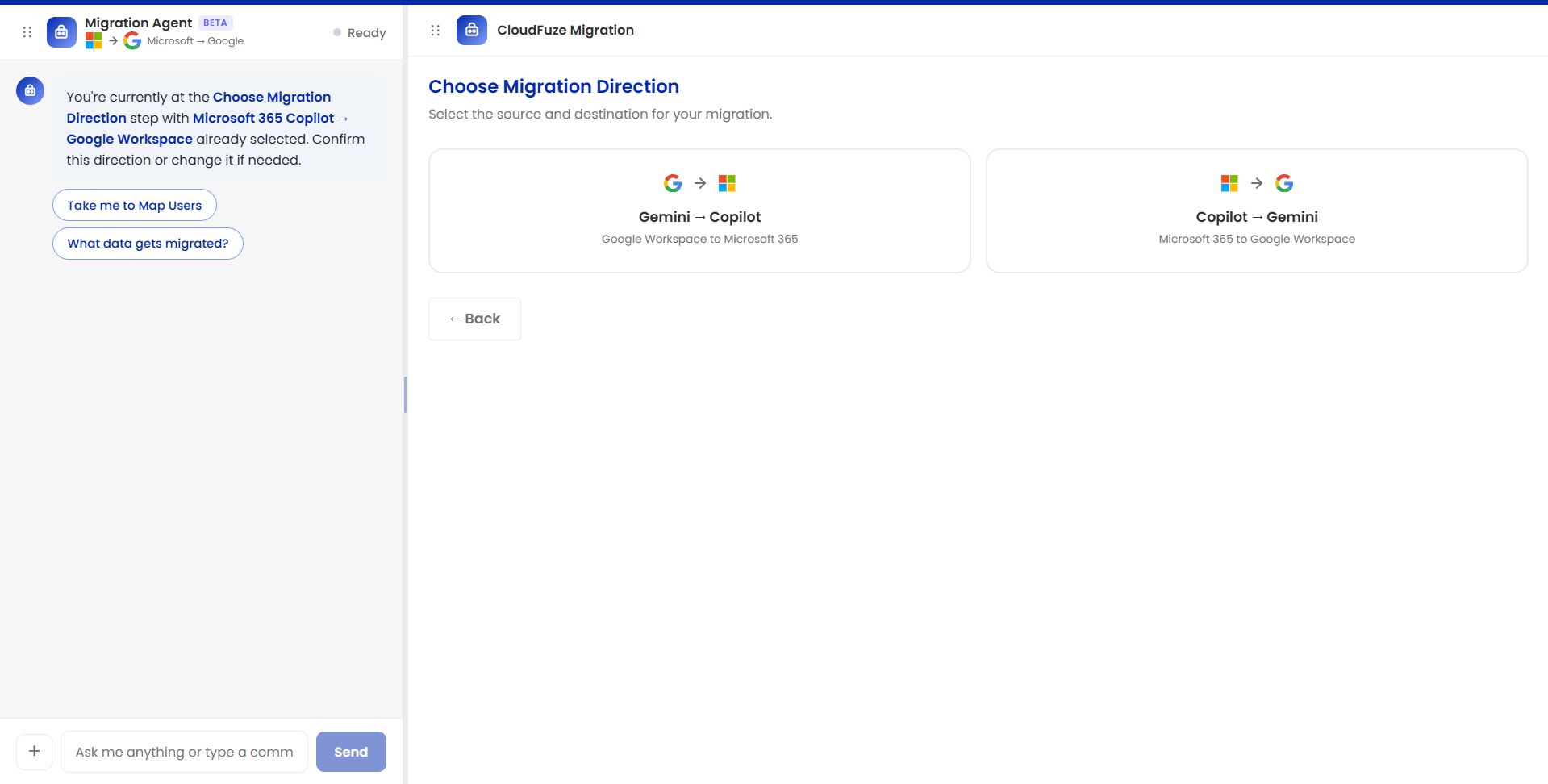Viewport: 1548px width, 784px height.
Task: Ask What data gets migrated?
Action: click(x=148, y=244)
